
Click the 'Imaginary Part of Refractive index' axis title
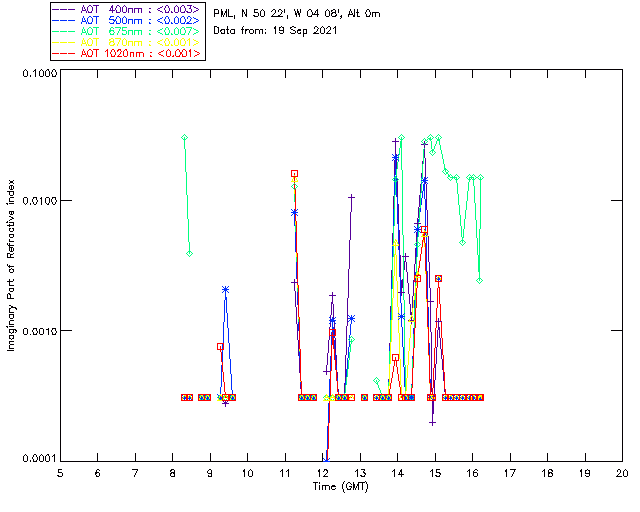(x=11, y=265)
